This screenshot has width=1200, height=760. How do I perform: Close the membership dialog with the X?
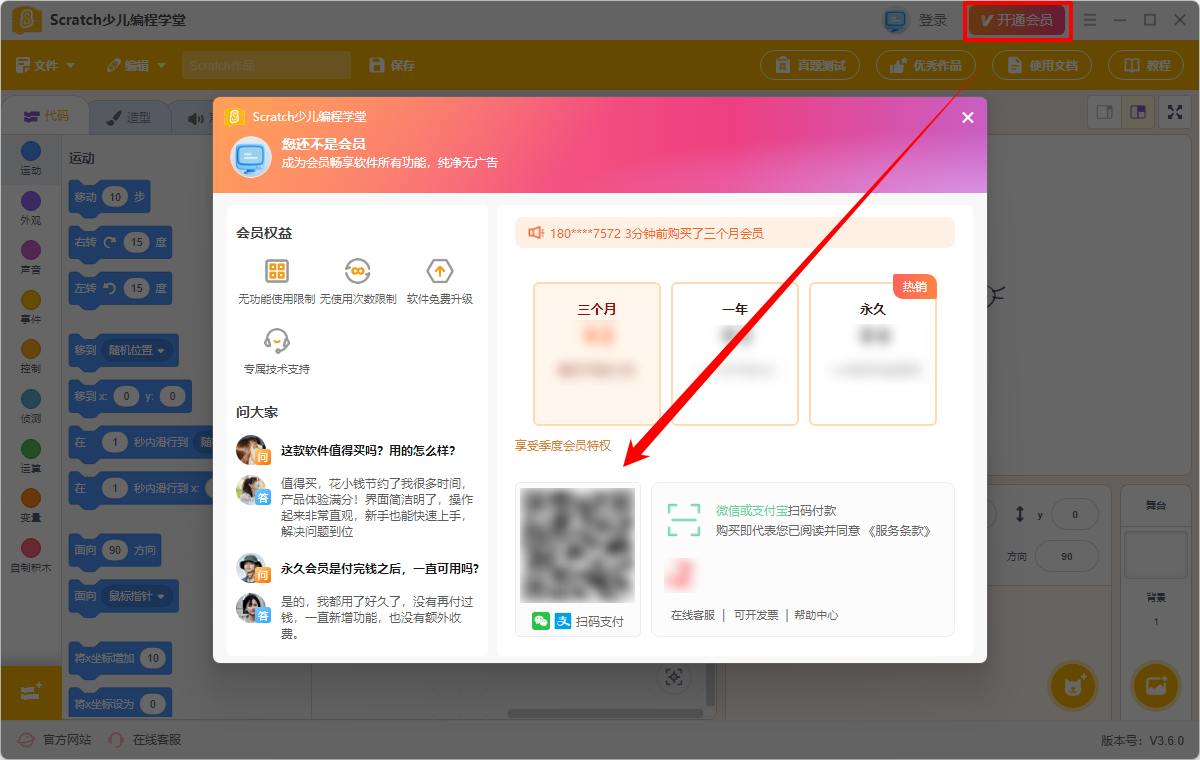[x=967, y=117]
